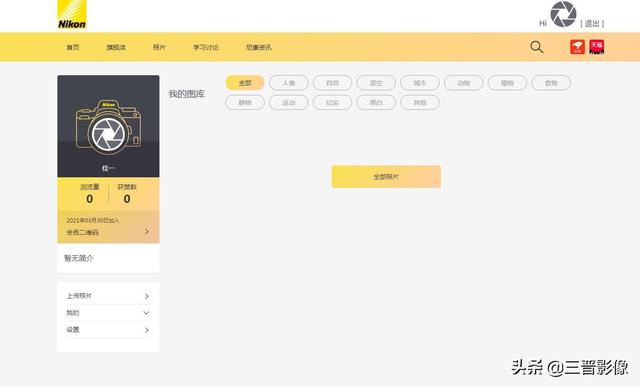Open the 设置 sidebar entry

tap(108, 330)
